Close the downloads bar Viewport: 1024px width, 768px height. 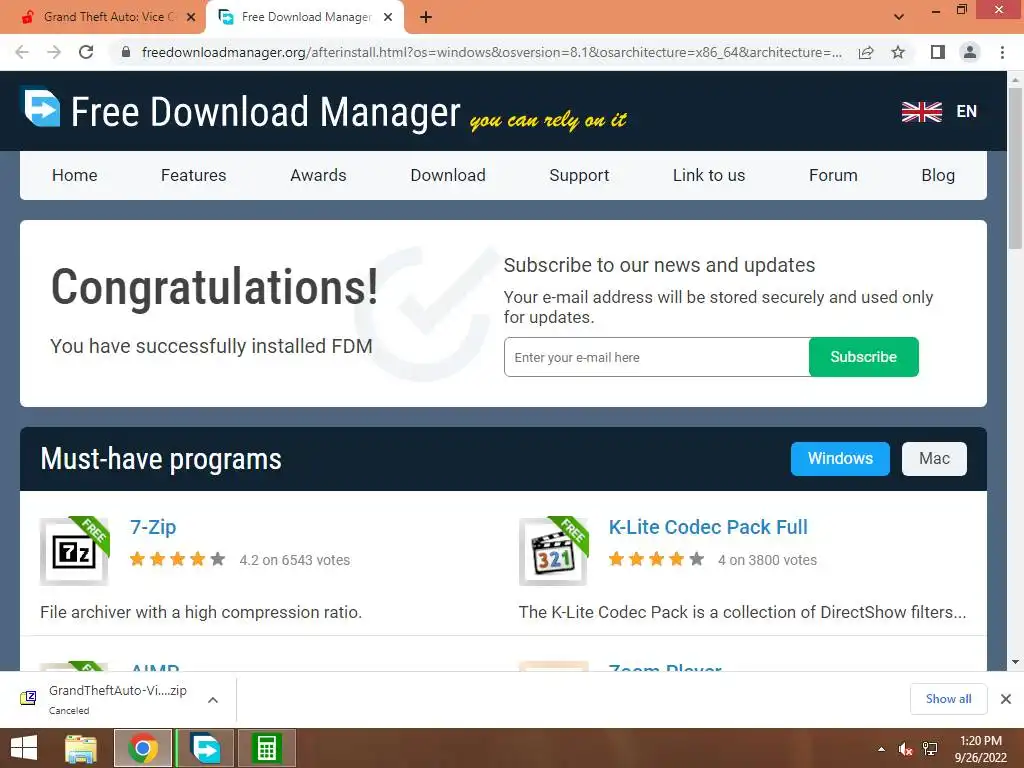tap(1006, 699)
